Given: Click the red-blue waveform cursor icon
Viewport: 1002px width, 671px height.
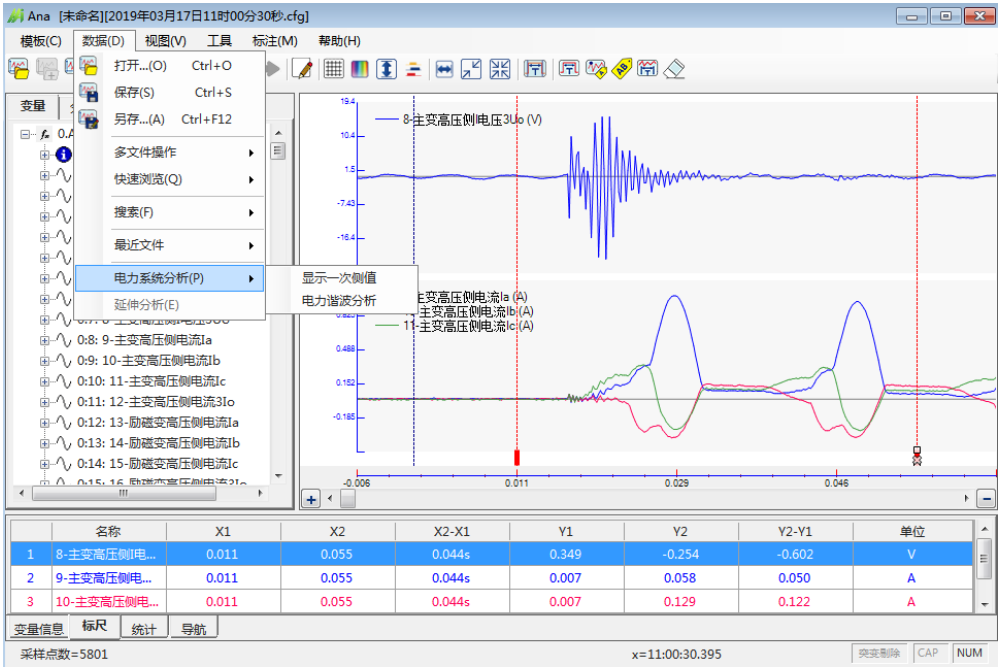Looking at the screenshot, I should click(647, 68).
